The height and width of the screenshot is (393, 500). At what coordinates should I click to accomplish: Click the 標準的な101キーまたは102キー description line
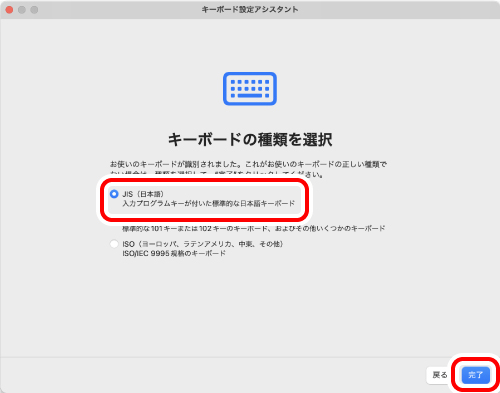pyautogui.click(x=254, y=228)
